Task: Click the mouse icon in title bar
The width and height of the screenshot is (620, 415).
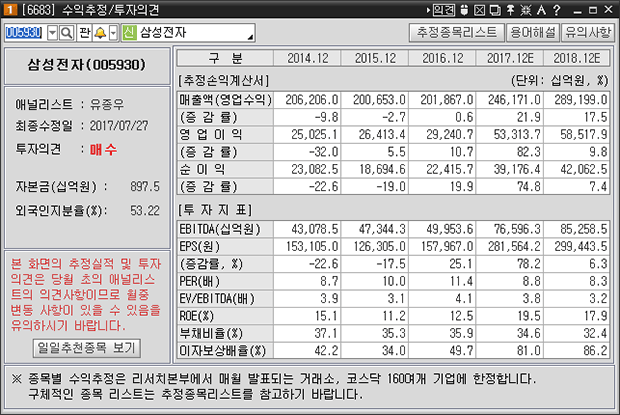Action: point(464,10)
